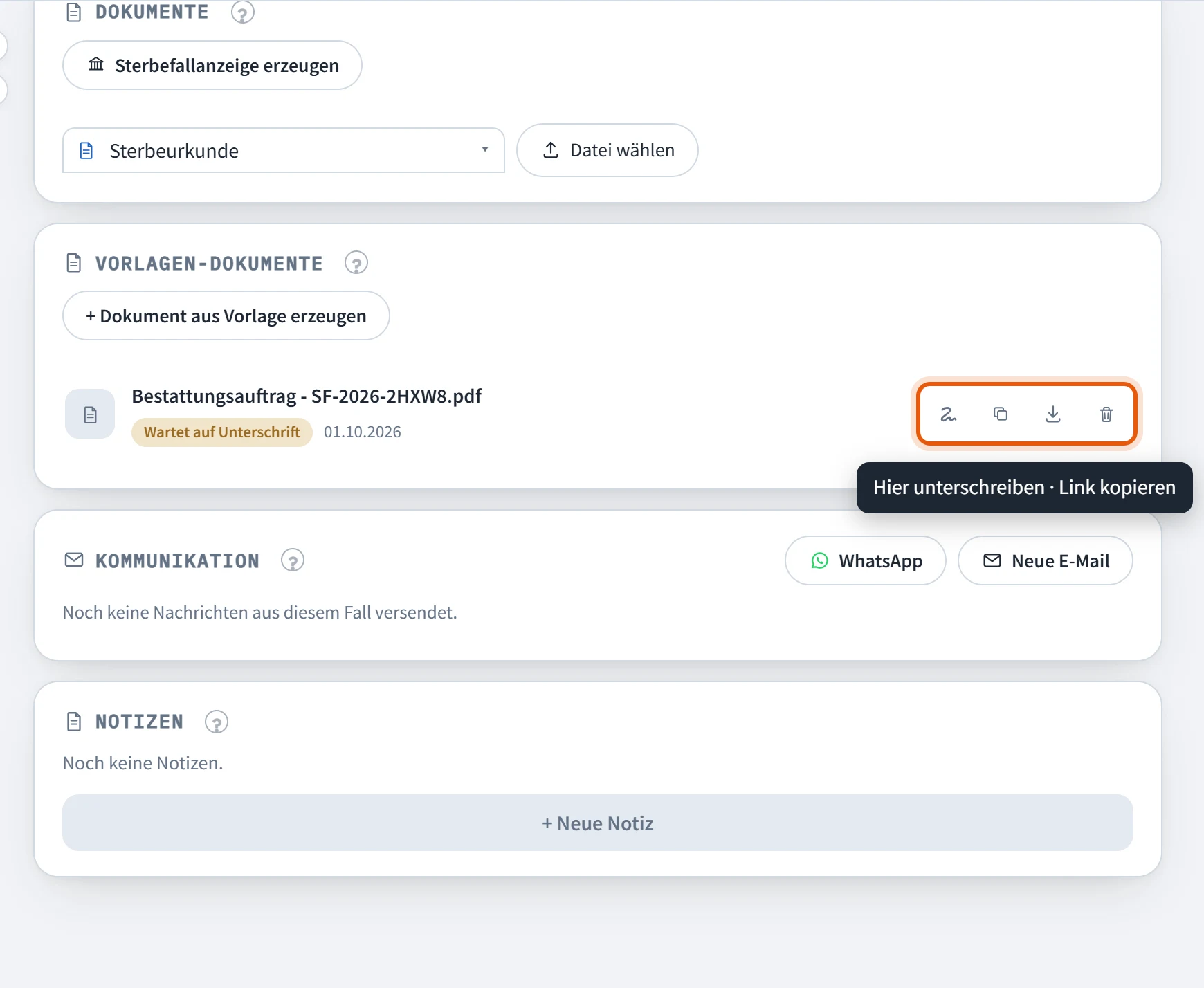Delete the Bestattungsauftrag document with trash icon
Image resolution: width=1204 pixels, height=988 pixels.
(1106, 414)
